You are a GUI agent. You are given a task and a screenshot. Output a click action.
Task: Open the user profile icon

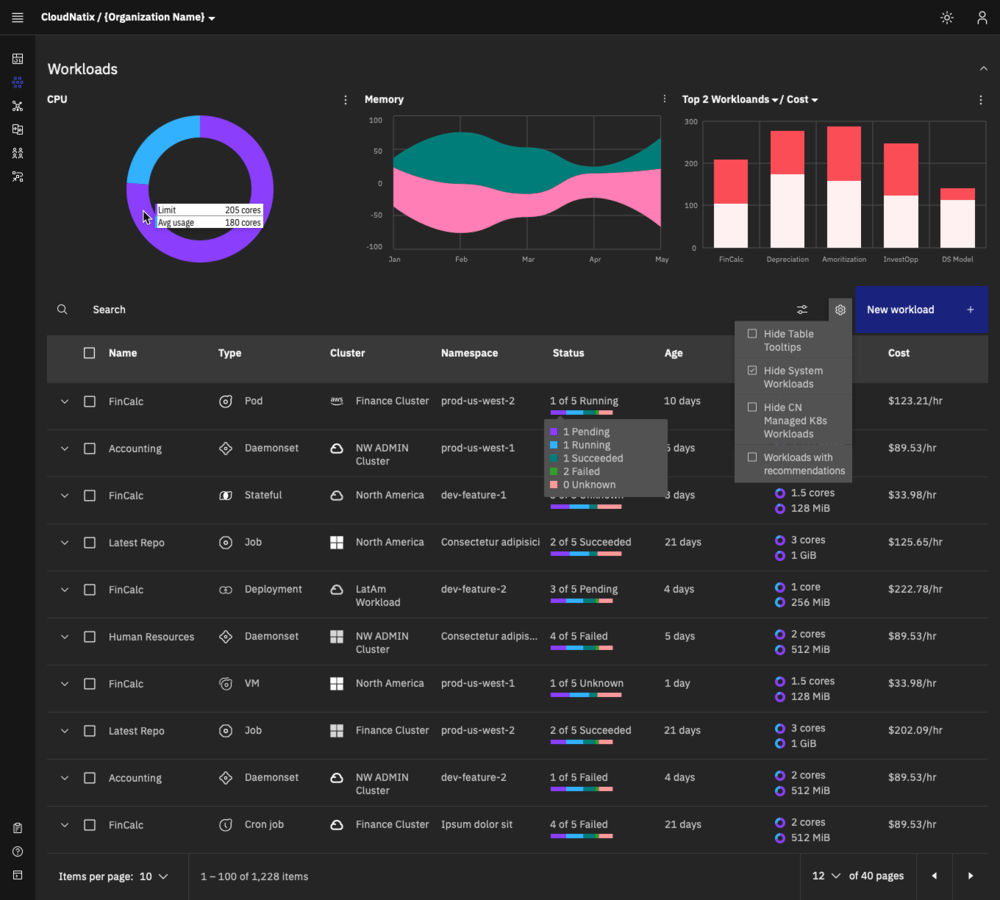point(981,17)
